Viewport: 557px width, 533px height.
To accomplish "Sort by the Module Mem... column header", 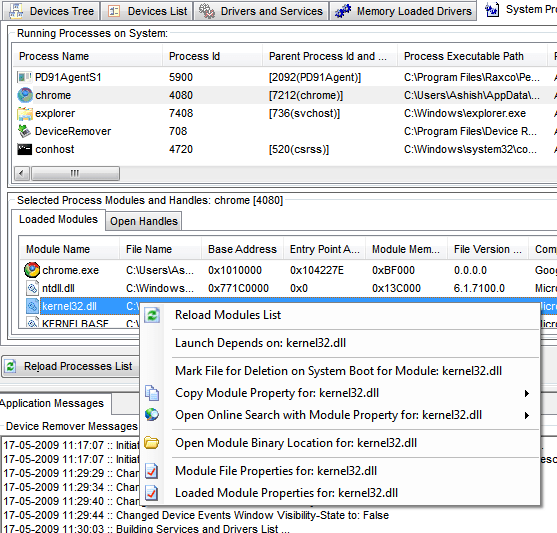I will 406,249.
